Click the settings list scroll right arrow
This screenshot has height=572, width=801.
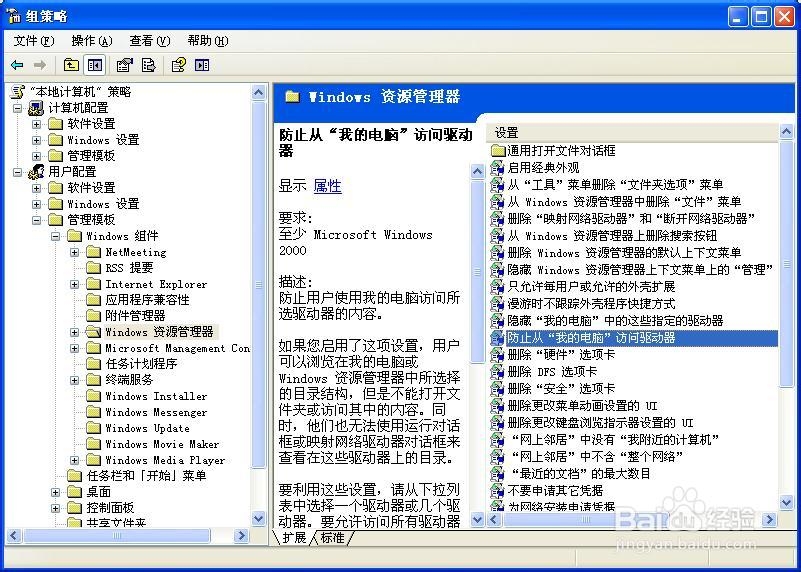(770, 520)
